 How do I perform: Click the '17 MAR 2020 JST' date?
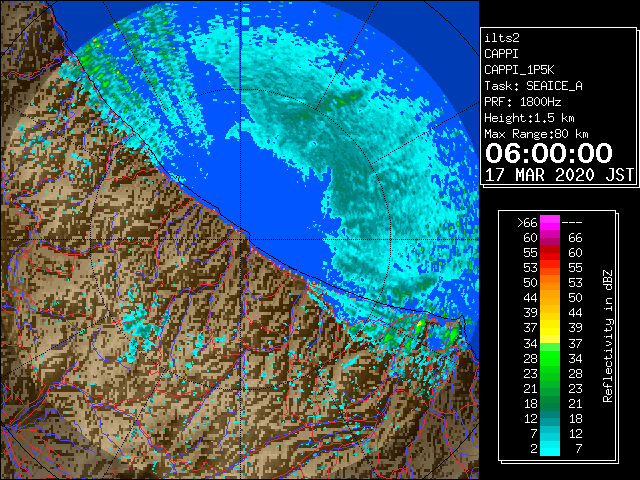pyautogui.click(x=559, y=175)
